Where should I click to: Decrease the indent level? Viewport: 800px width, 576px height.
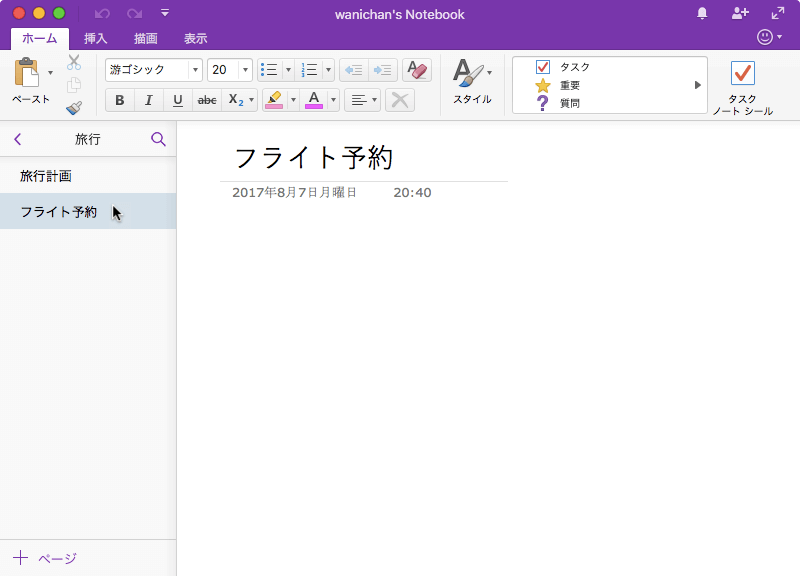(x=354, y=70)
